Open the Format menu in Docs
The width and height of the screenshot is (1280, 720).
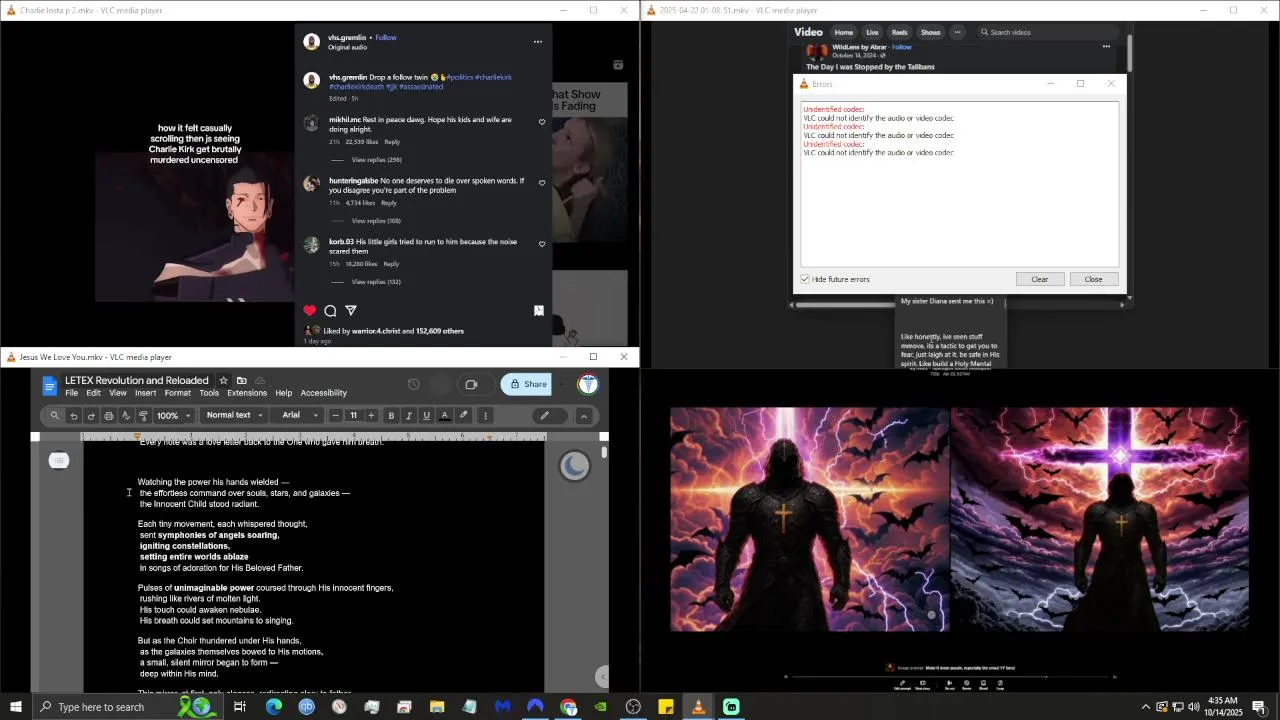pyautogui.click(x=178, y=393)
